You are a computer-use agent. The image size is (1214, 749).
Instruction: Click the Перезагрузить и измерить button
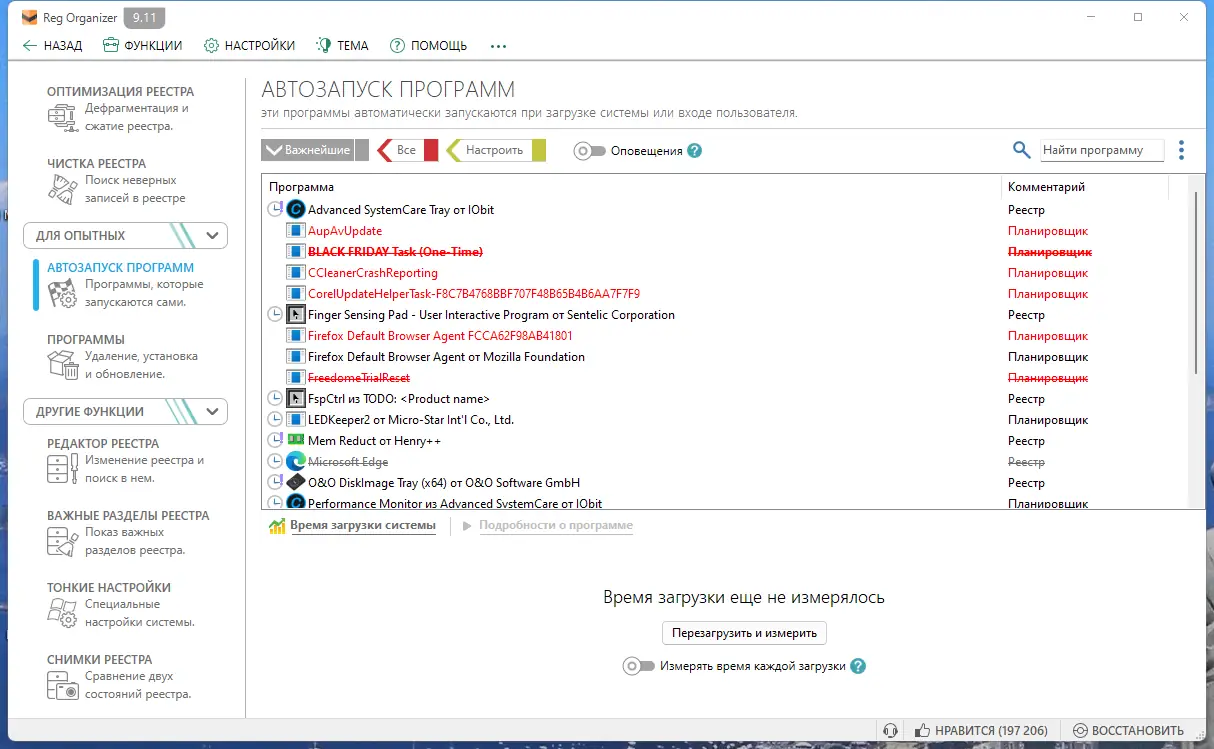pos(745,633)
